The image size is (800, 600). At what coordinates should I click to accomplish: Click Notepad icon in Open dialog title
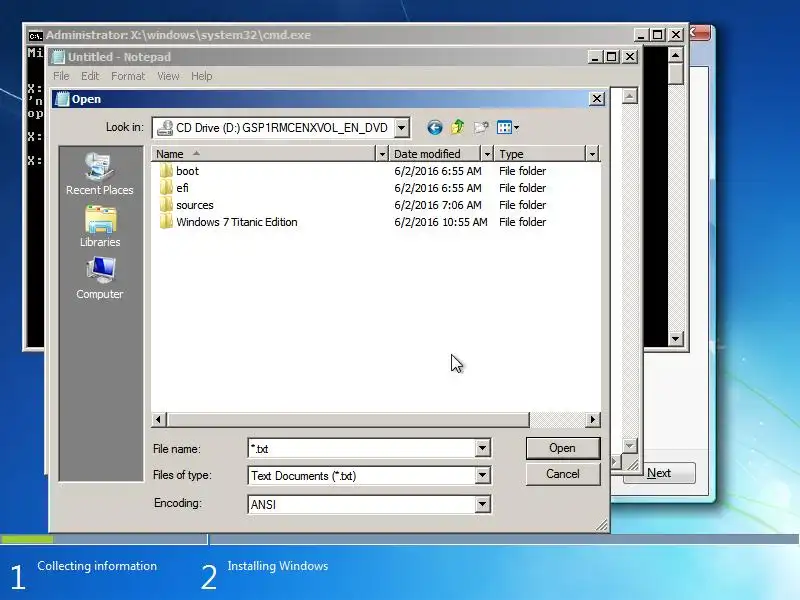click(62, 99)
